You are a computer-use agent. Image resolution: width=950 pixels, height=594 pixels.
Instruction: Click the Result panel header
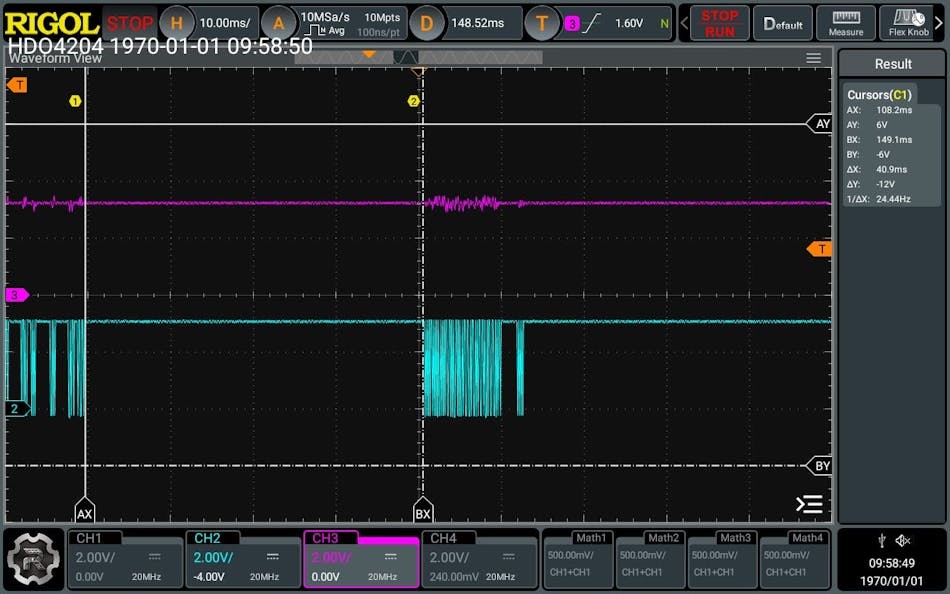[x=892, y=64]
